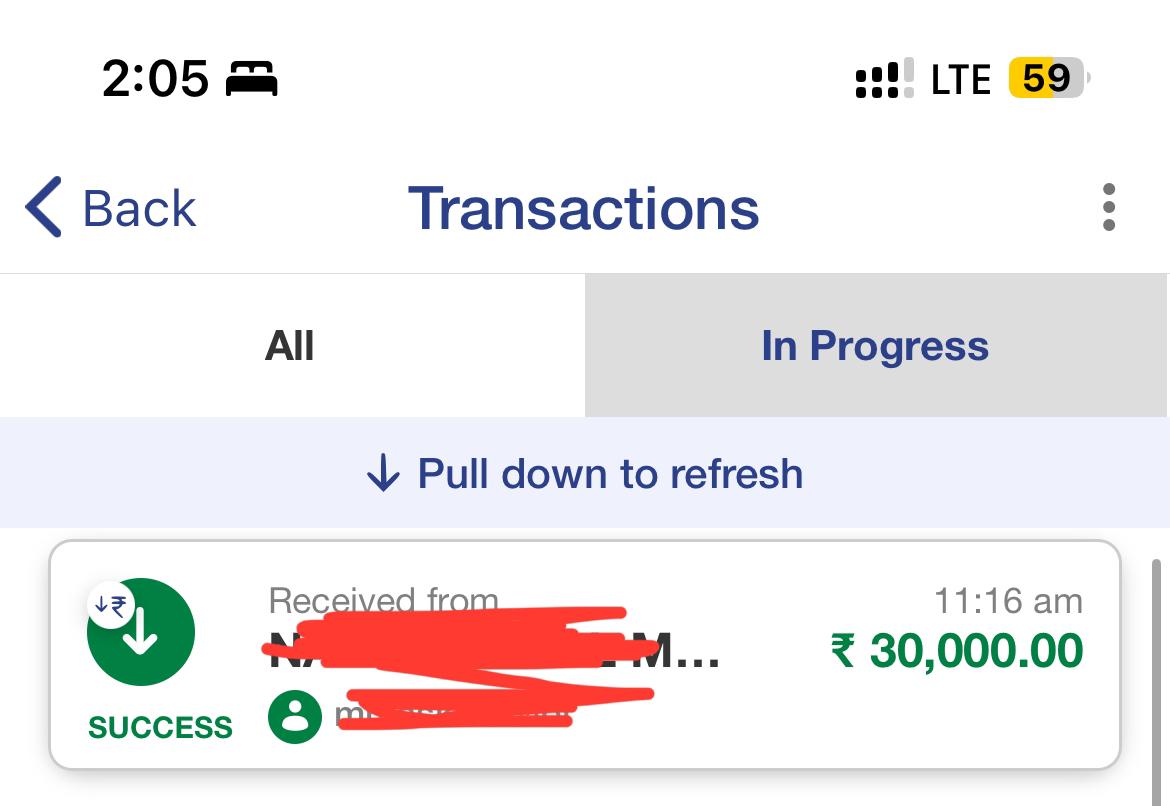Screen dimensions: 1170x806
Task: Switch to the All tab
Action: click(292, 346)
